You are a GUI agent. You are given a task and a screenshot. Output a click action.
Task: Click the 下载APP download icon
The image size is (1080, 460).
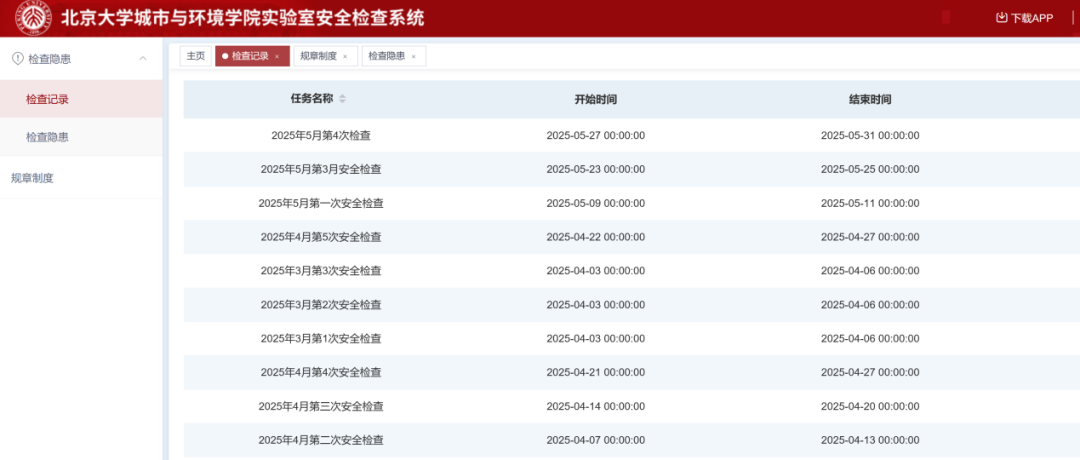1001,18
